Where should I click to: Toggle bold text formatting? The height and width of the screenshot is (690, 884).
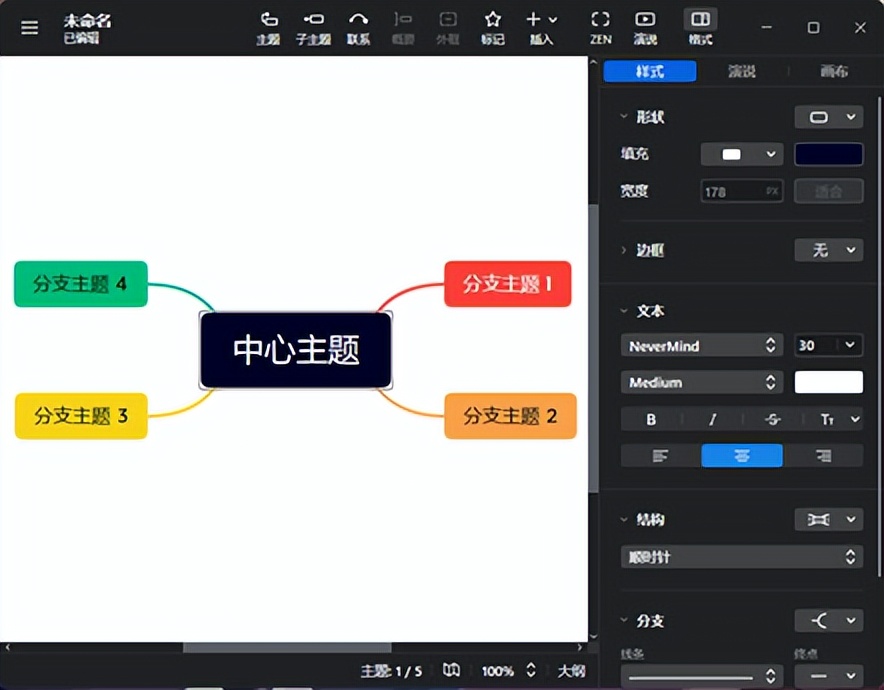click(x=650, y=419)
